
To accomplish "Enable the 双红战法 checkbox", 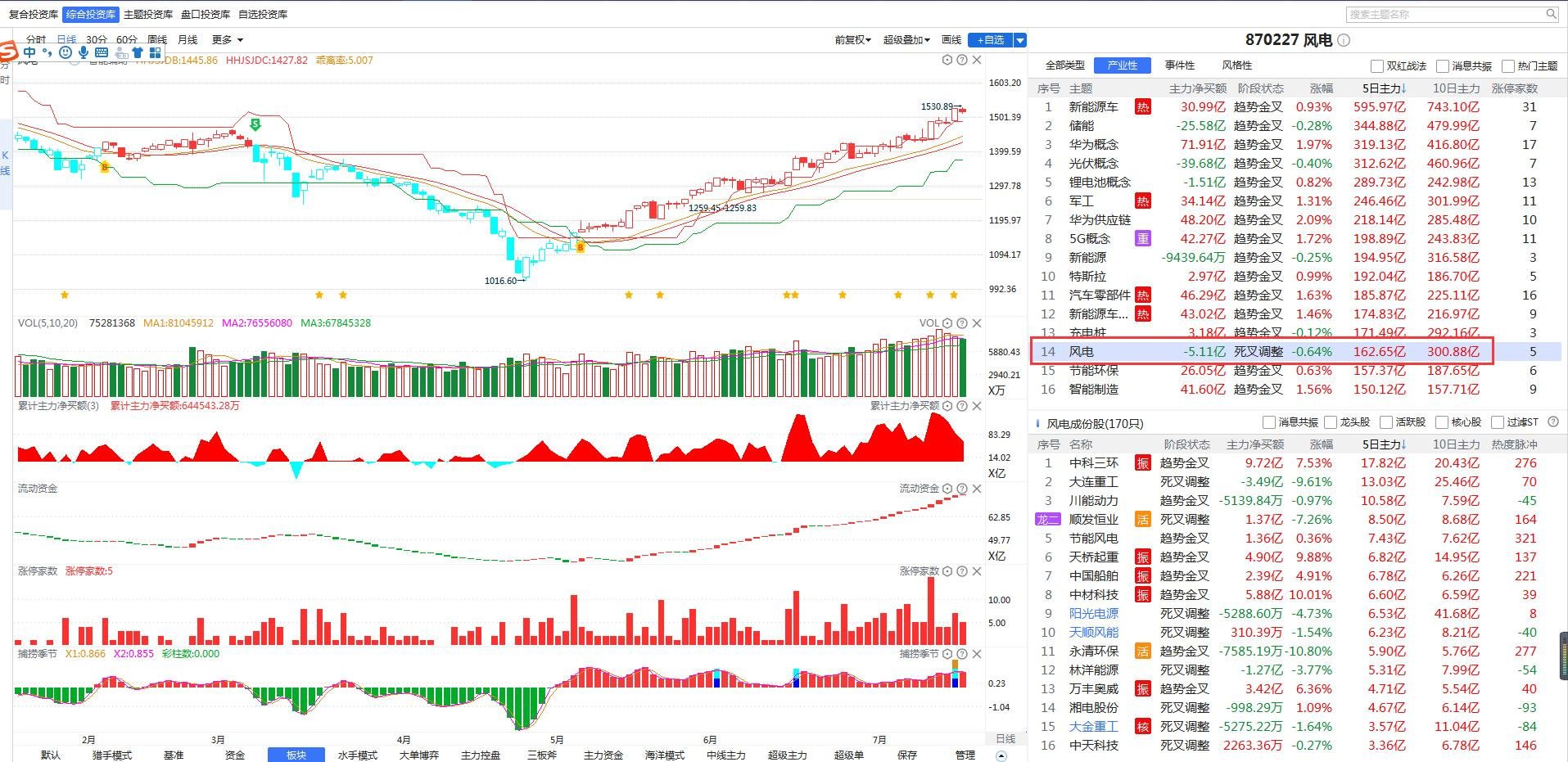I will click(1377, 66).
